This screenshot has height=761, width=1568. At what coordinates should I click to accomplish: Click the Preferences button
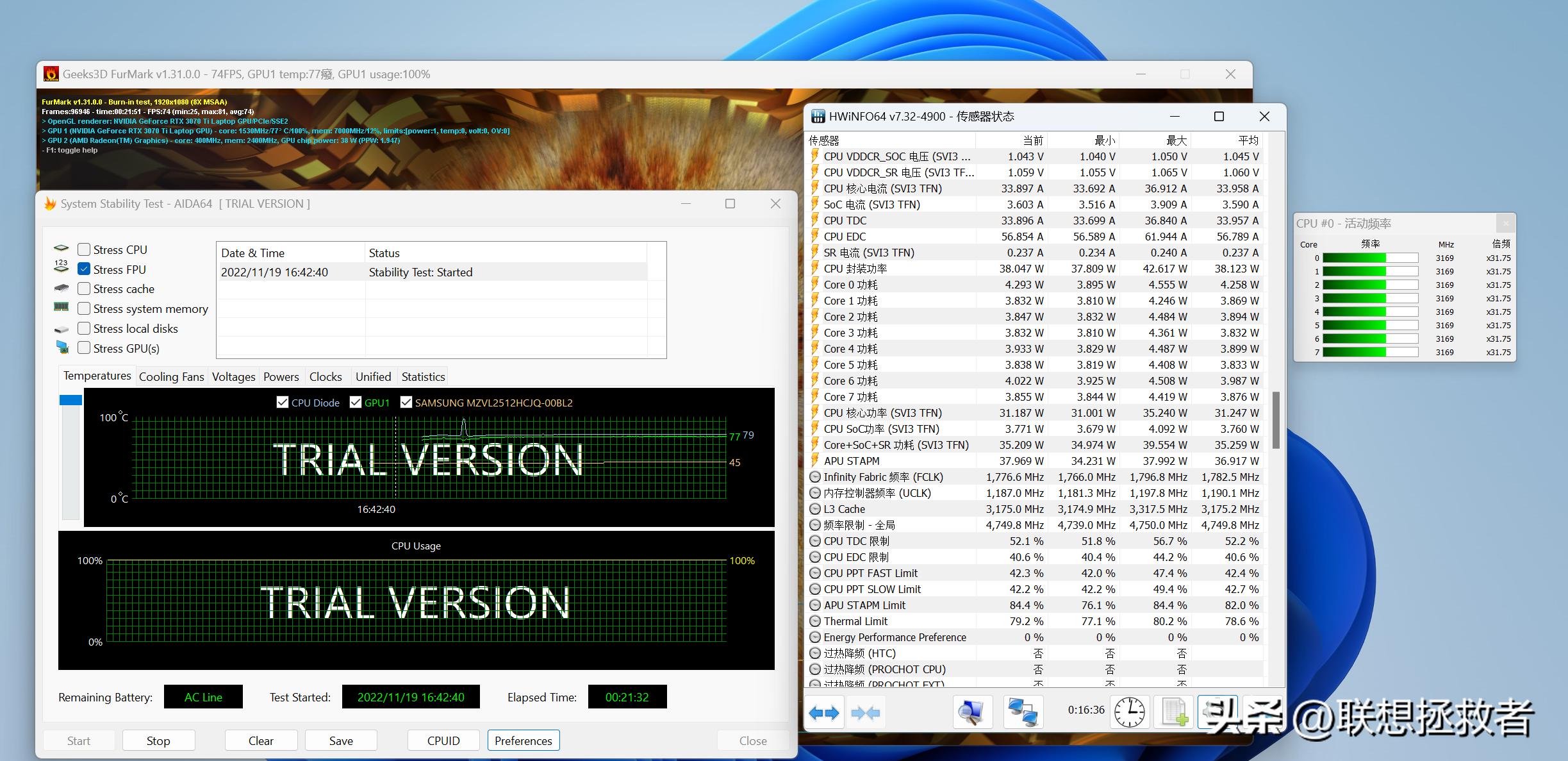(x=524, y=740)
